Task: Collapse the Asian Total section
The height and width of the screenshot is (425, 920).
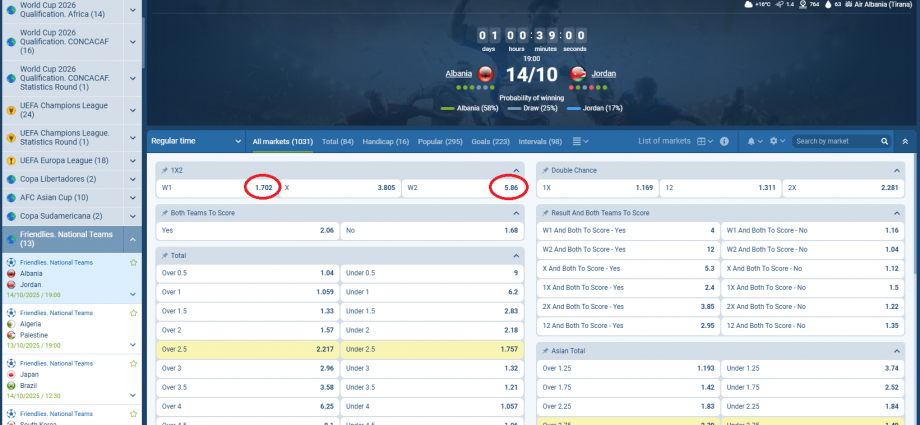Action: click(x=897, y=350)
